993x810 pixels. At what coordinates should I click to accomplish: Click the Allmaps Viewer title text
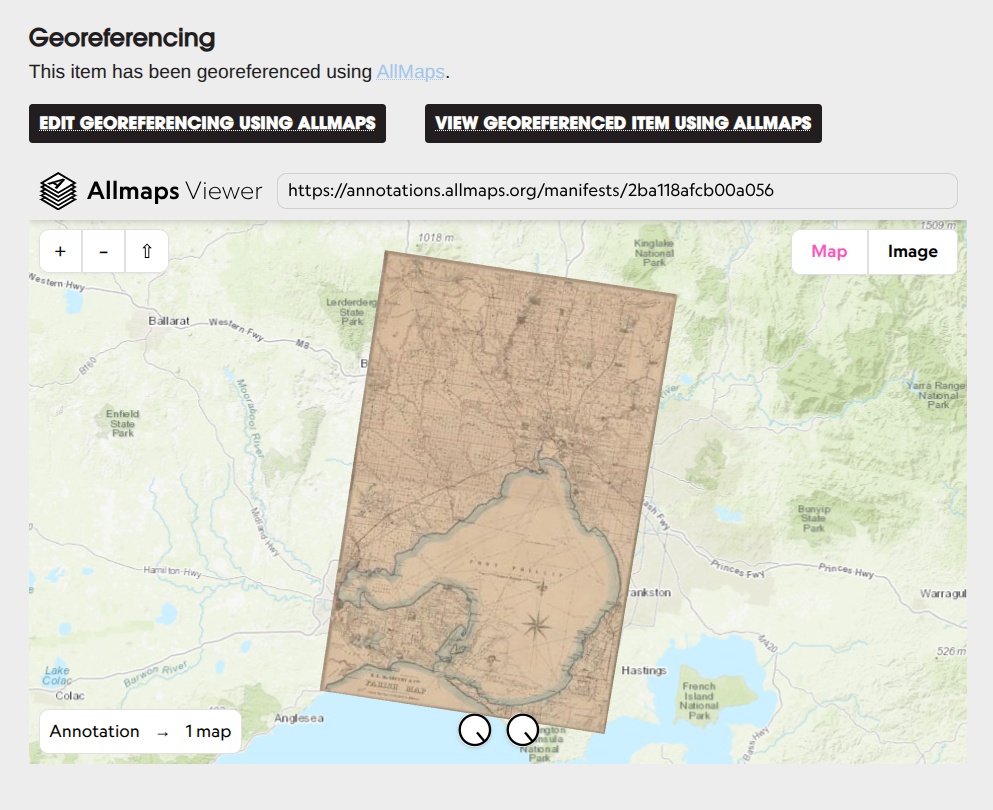tap(174, 191)
